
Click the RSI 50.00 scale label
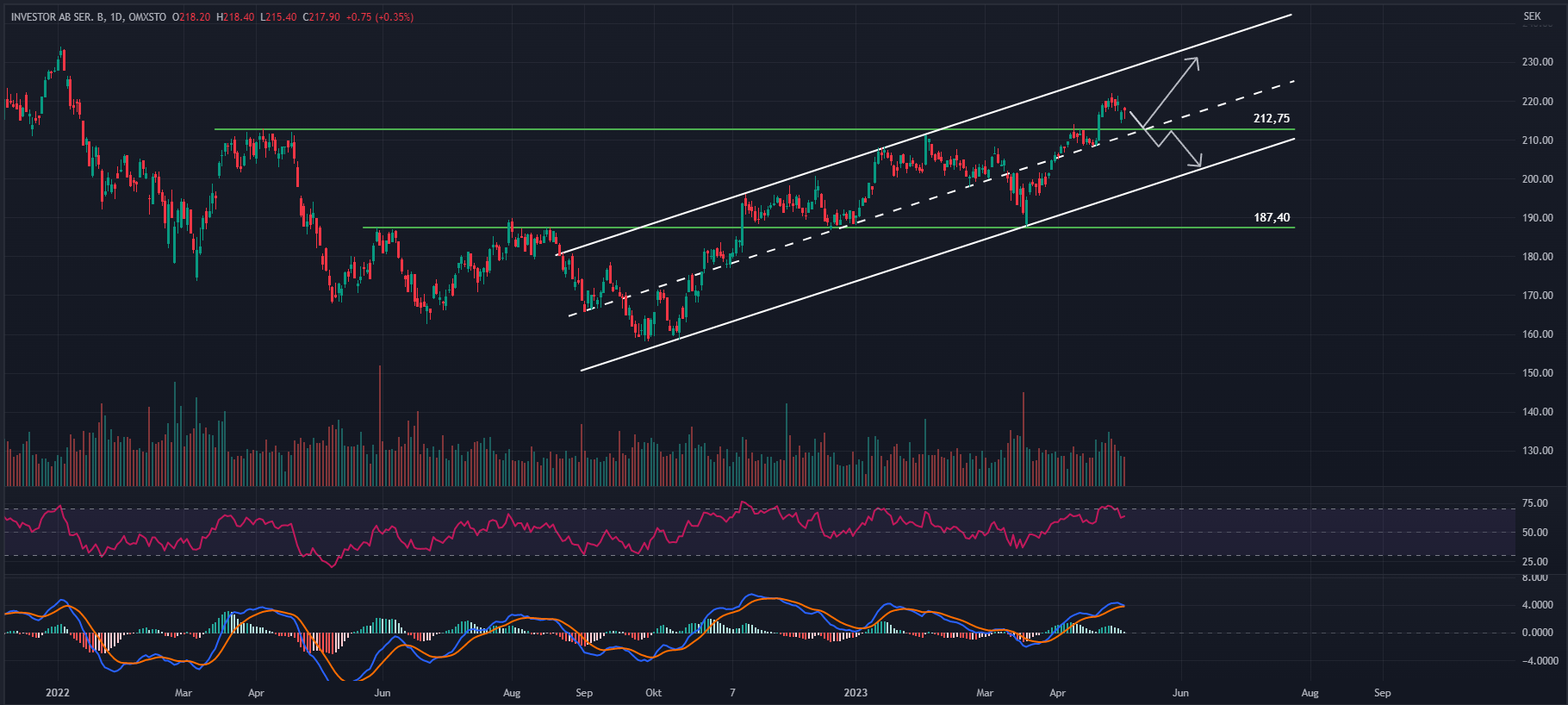click(x=1535, y=533)
